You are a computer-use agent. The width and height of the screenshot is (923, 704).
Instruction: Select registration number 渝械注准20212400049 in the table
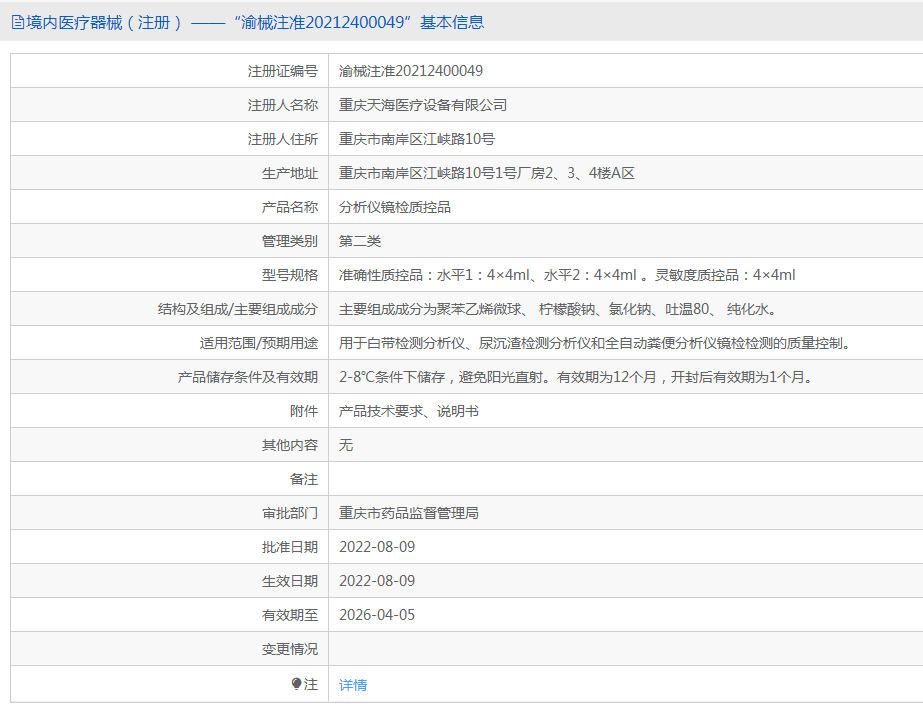click(x=411, y=71)
